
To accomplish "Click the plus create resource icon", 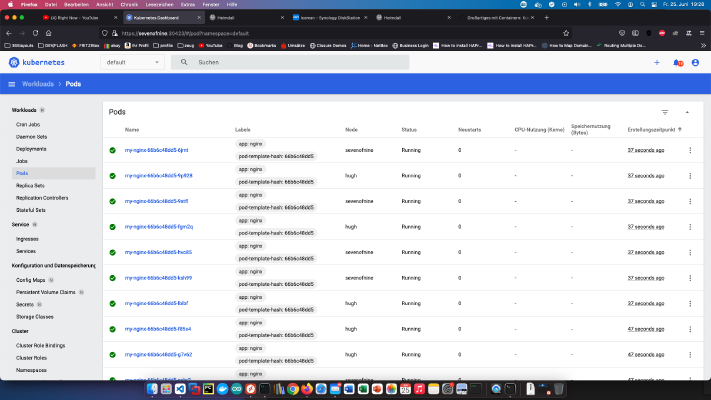I will click(657, 63).
